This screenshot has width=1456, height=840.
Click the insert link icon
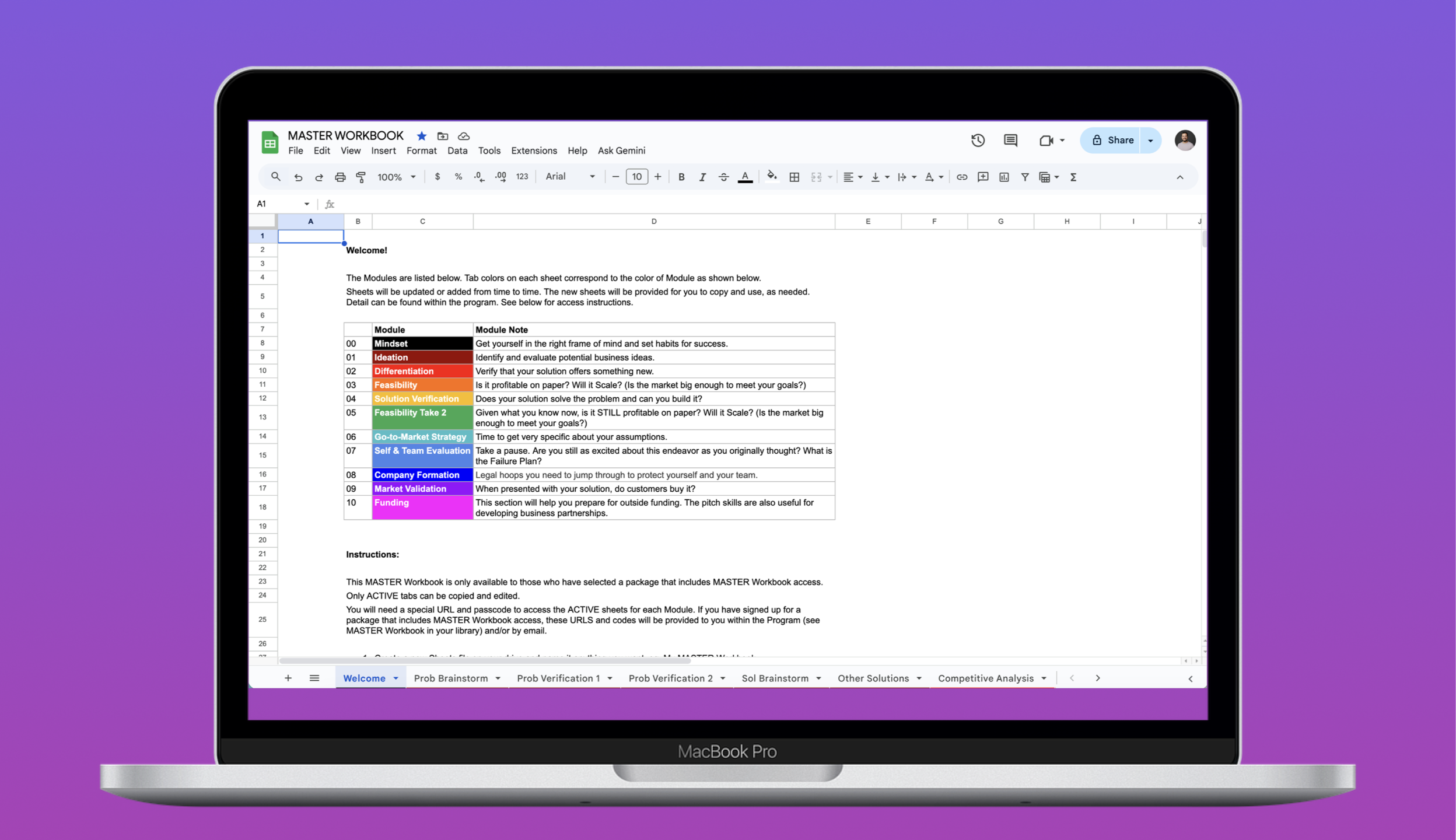(962, 177)
